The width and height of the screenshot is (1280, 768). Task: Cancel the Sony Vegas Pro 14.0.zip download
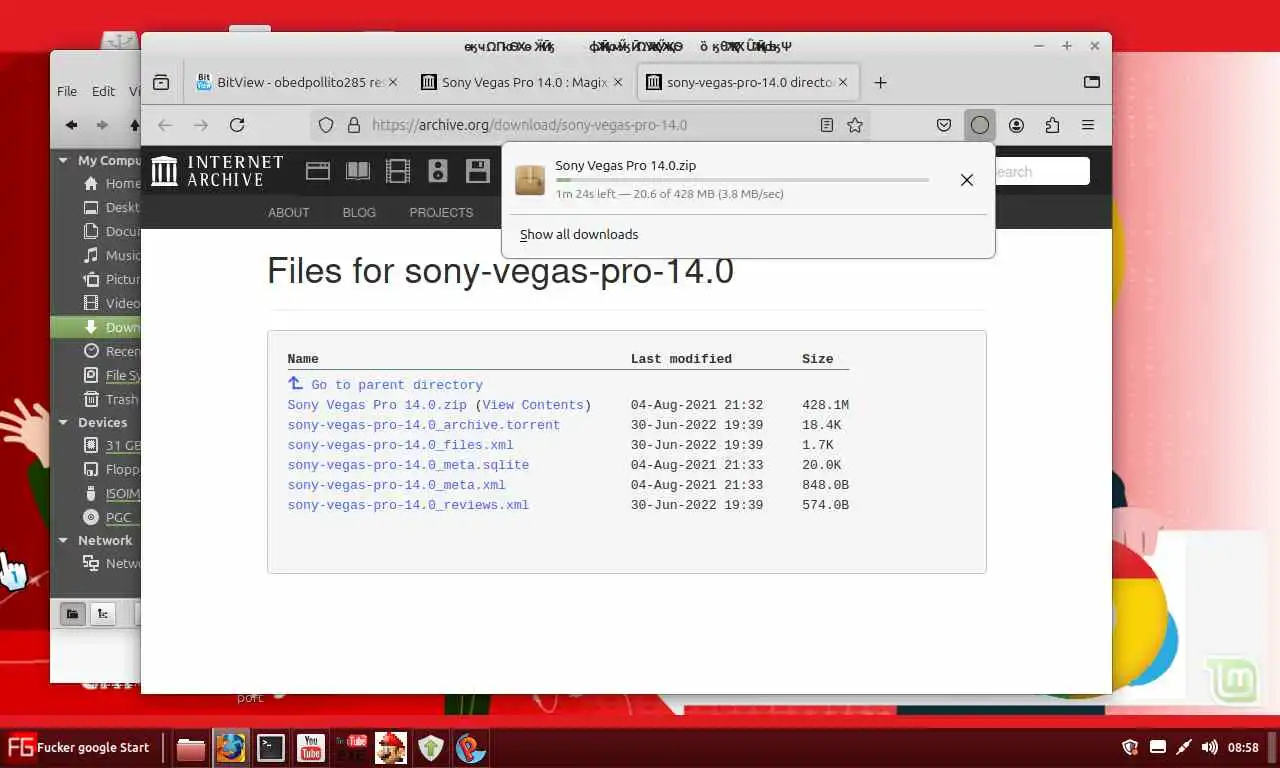click(966, 180)
